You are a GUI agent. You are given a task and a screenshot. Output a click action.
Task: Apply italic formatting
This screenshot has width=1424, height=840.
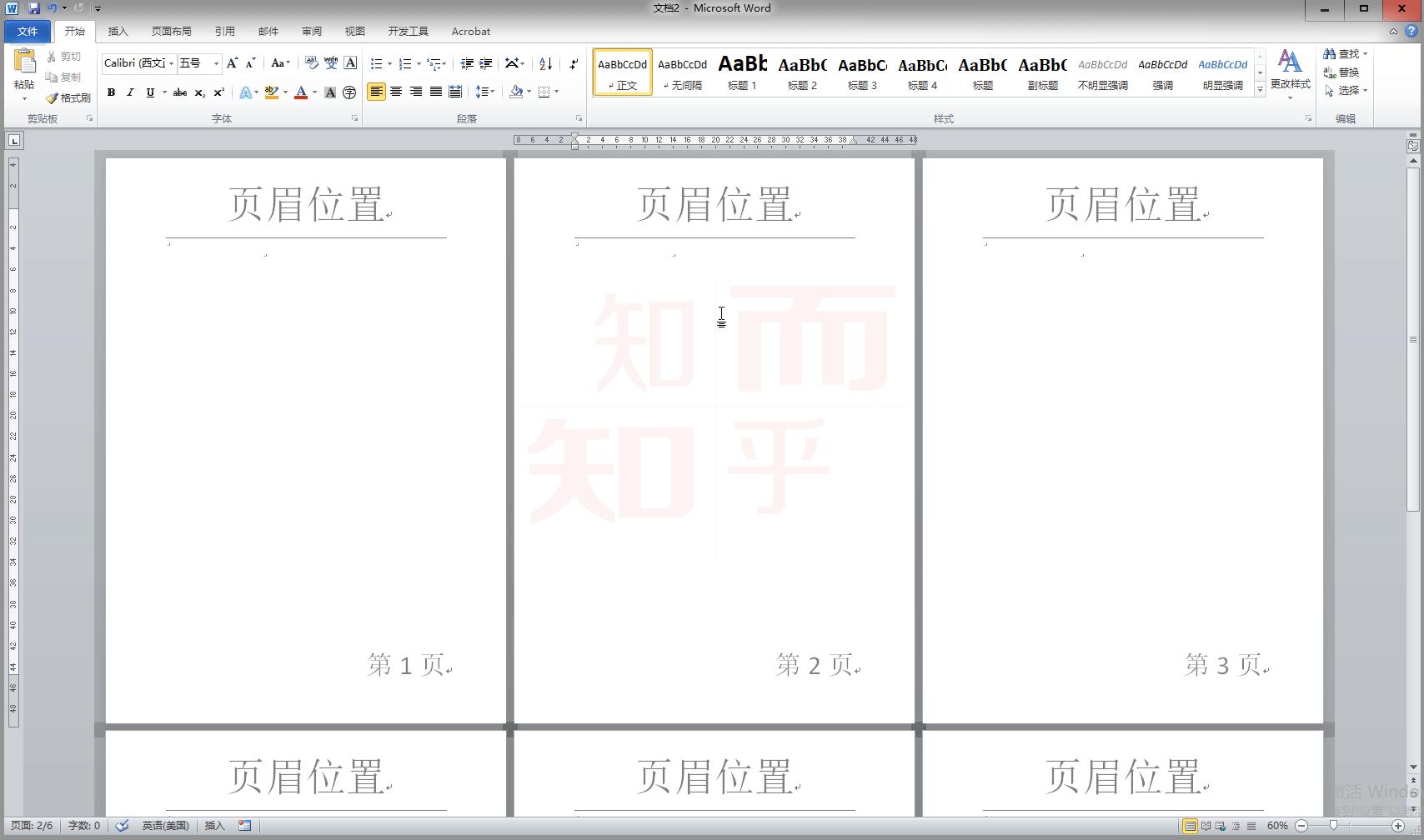130,92
